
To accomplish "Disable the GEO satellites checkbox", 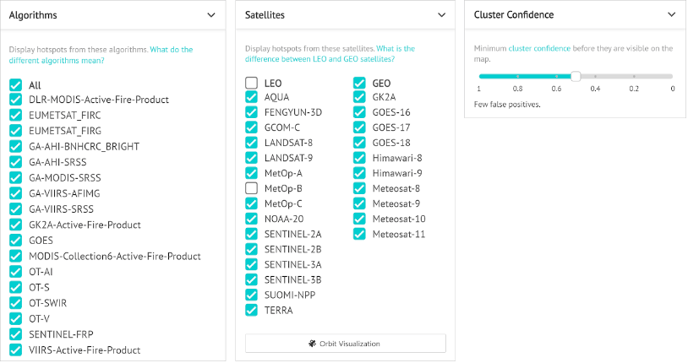I will click(x=359, y=83).
